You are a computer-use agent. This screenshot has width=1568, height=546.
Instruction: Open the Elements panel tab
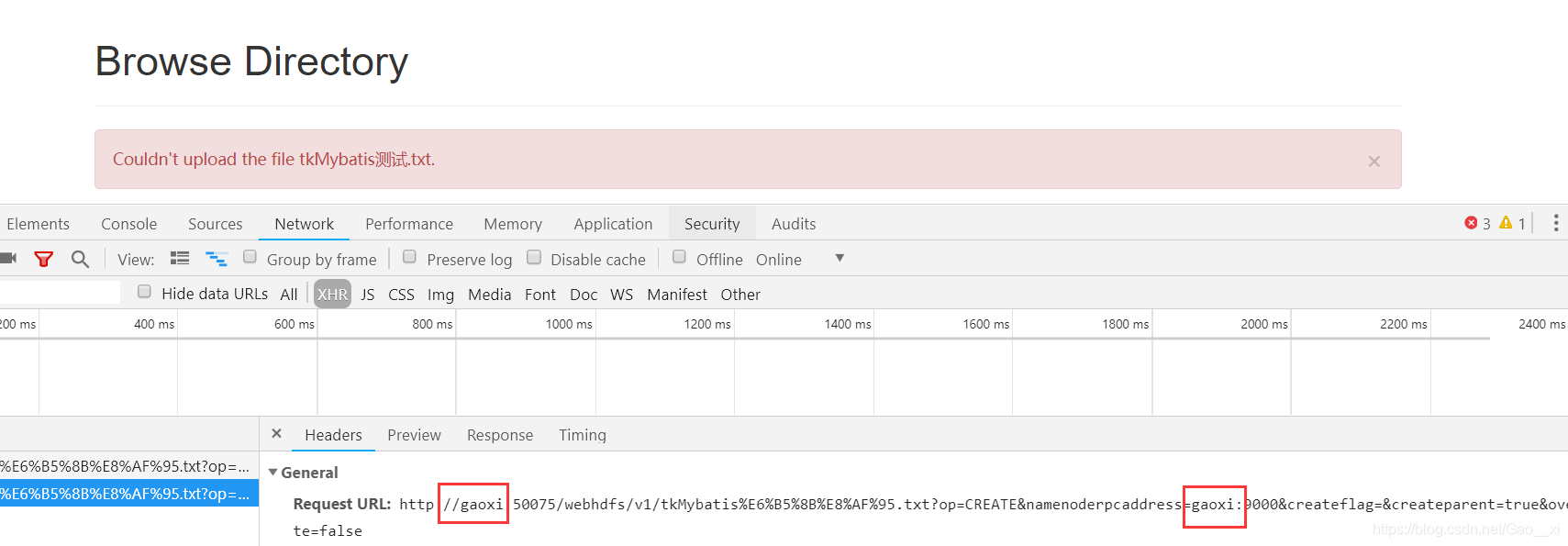[x=38, y=224]
